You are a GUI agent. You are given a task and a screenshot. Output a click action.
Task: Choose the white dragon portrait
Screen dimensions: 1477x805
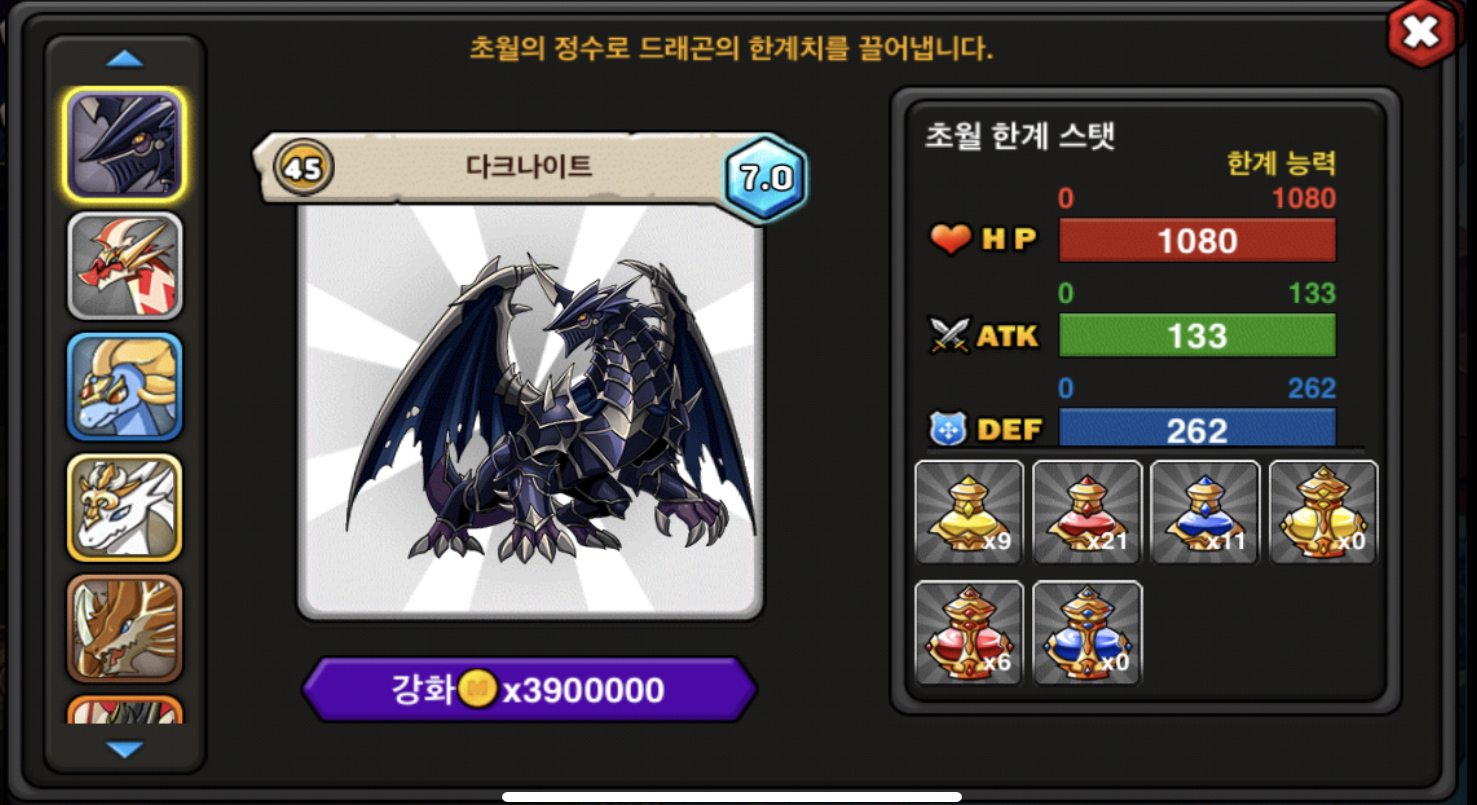pyautogui.click(x=125, y=507)
